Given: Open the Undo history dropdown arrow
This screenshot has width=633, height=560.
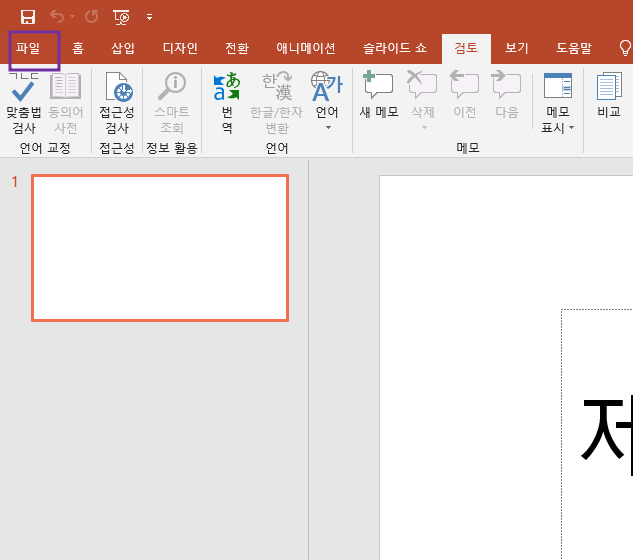Looking at the screenshot, I should tap(73, 17).
